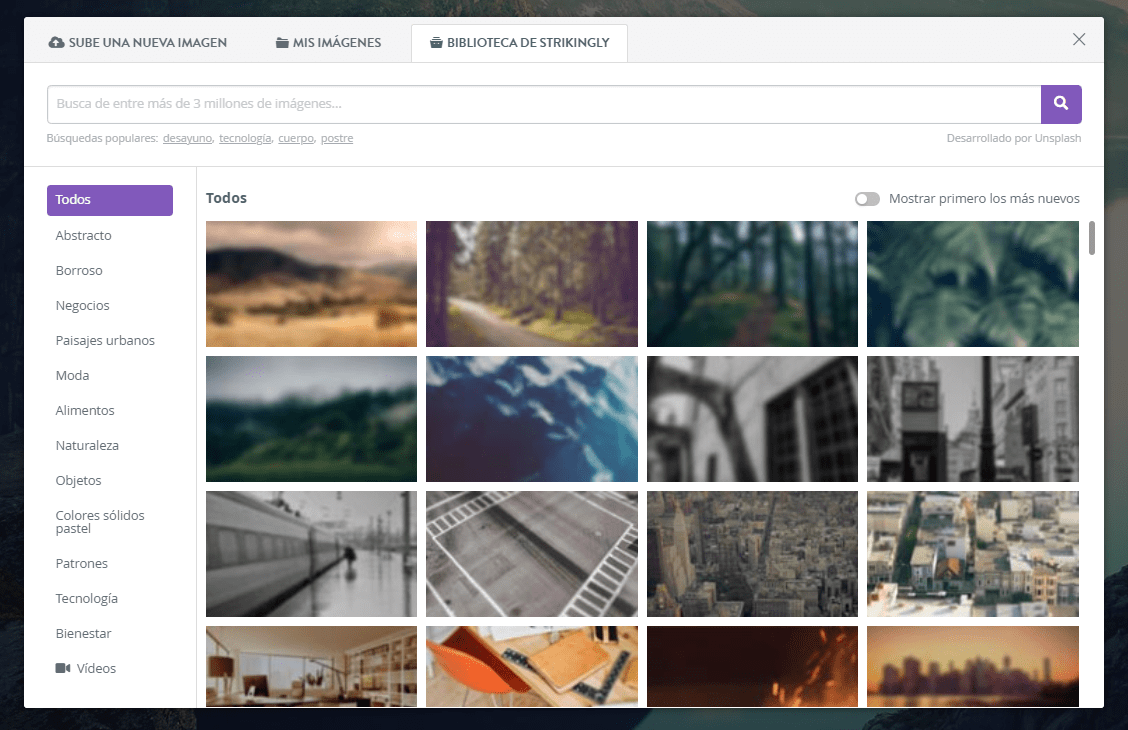Click the Todos heading above the gallery
The image size is (1128, 730).
tap(227, 198)
